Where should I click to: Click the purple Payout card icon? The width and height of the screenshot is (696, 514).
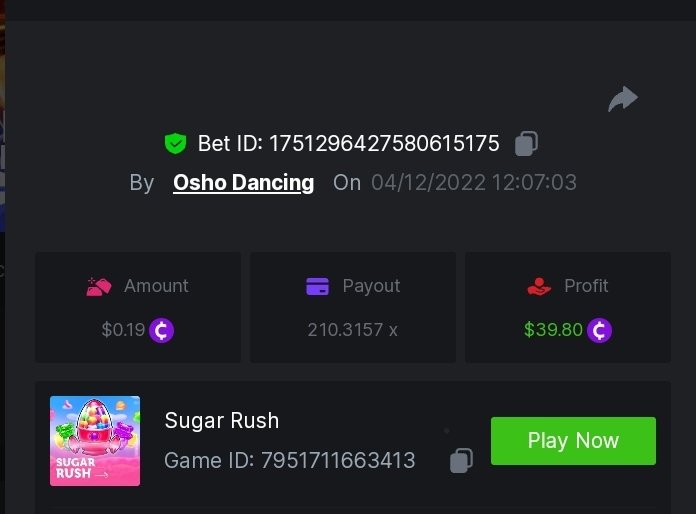click(317, 287)
